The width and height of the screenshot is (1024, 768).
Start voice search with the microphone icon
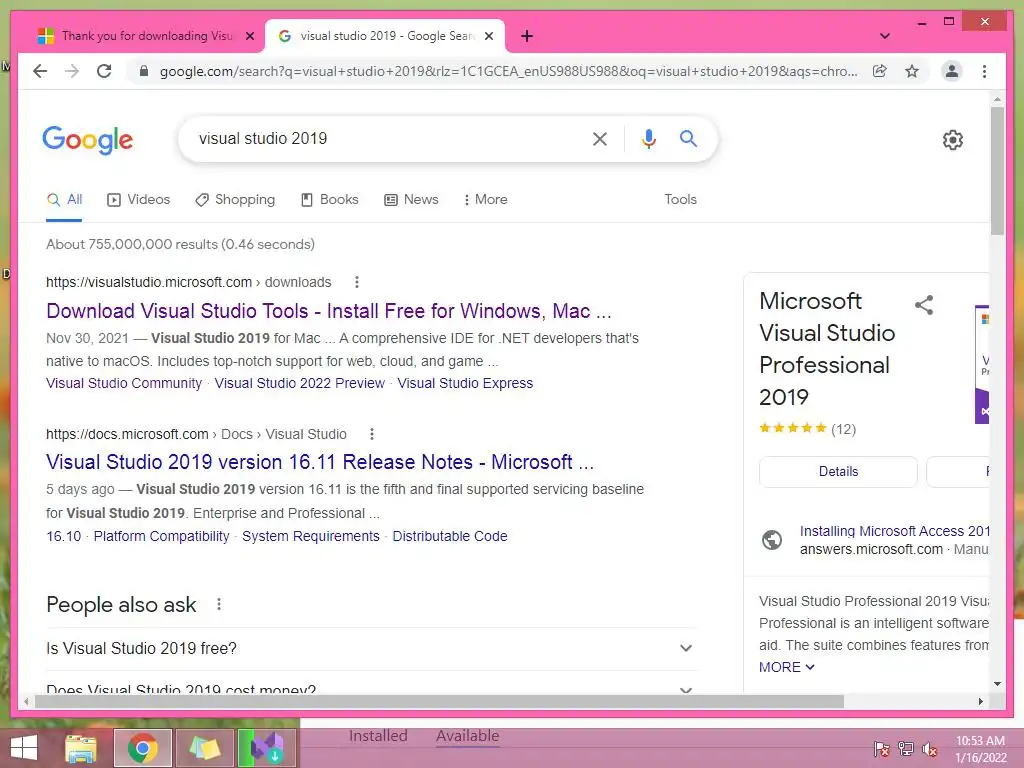pos(648,138)
